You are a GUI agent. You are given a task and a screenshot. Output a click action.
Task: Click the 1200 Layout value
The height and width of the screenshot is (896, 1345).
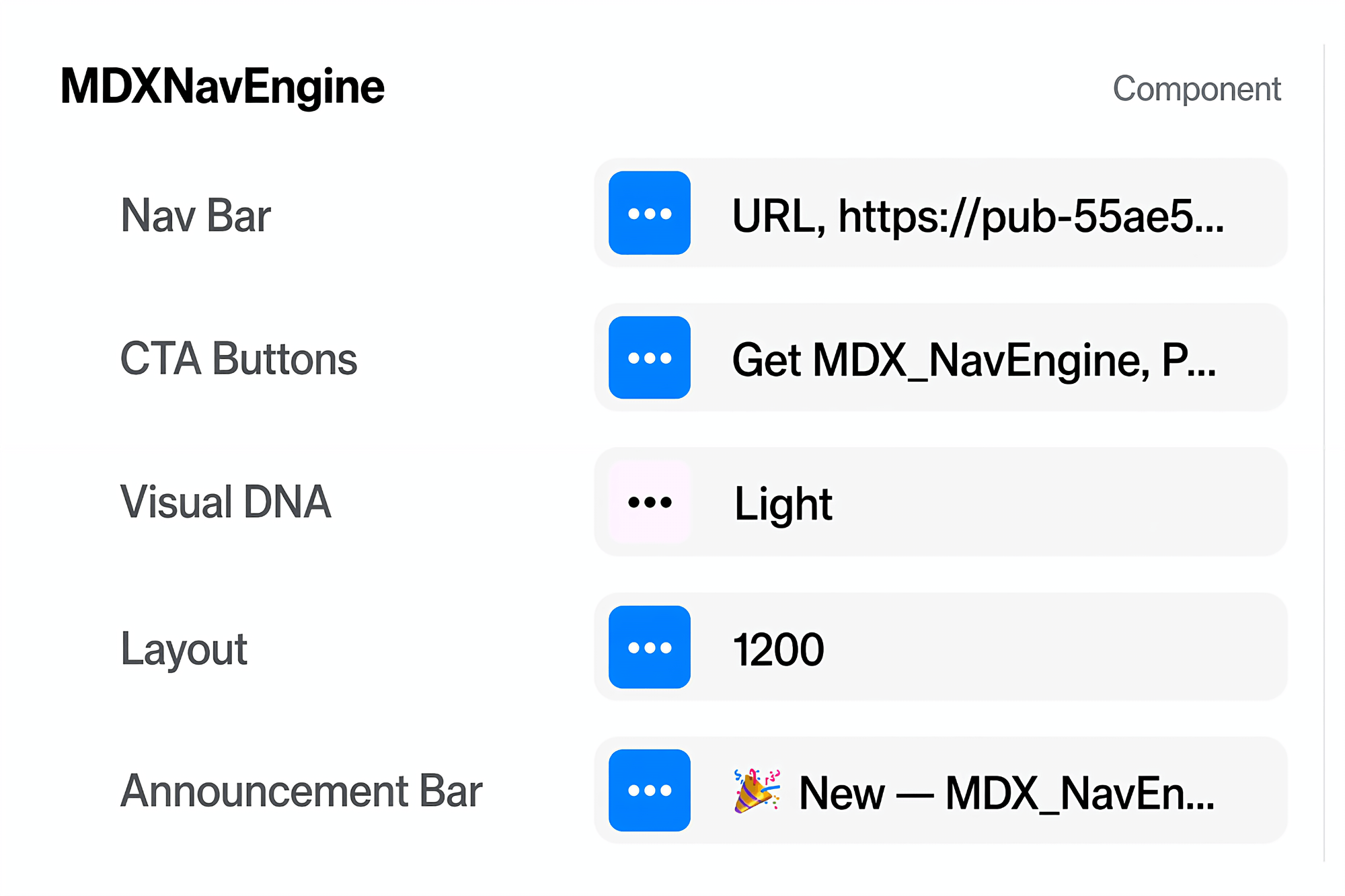pos(778,649)
